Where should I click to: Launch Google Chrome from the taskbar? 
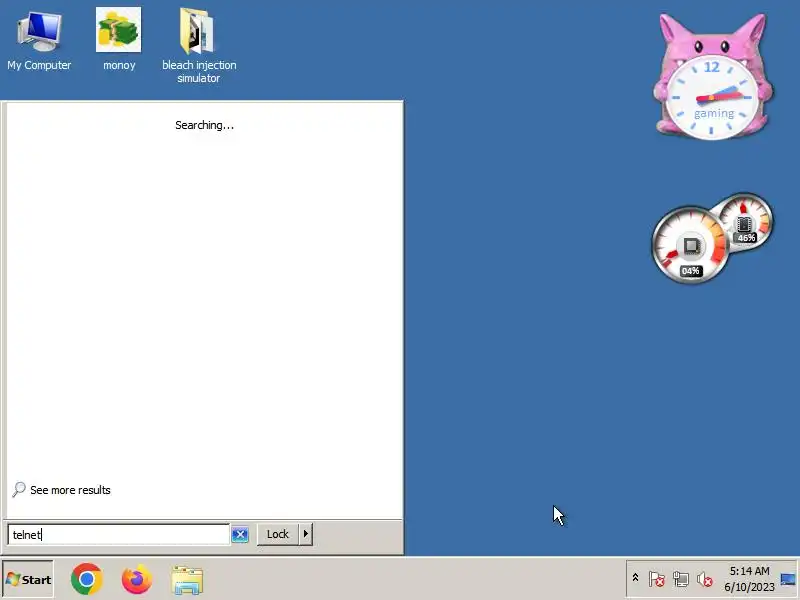click(87, 579)
